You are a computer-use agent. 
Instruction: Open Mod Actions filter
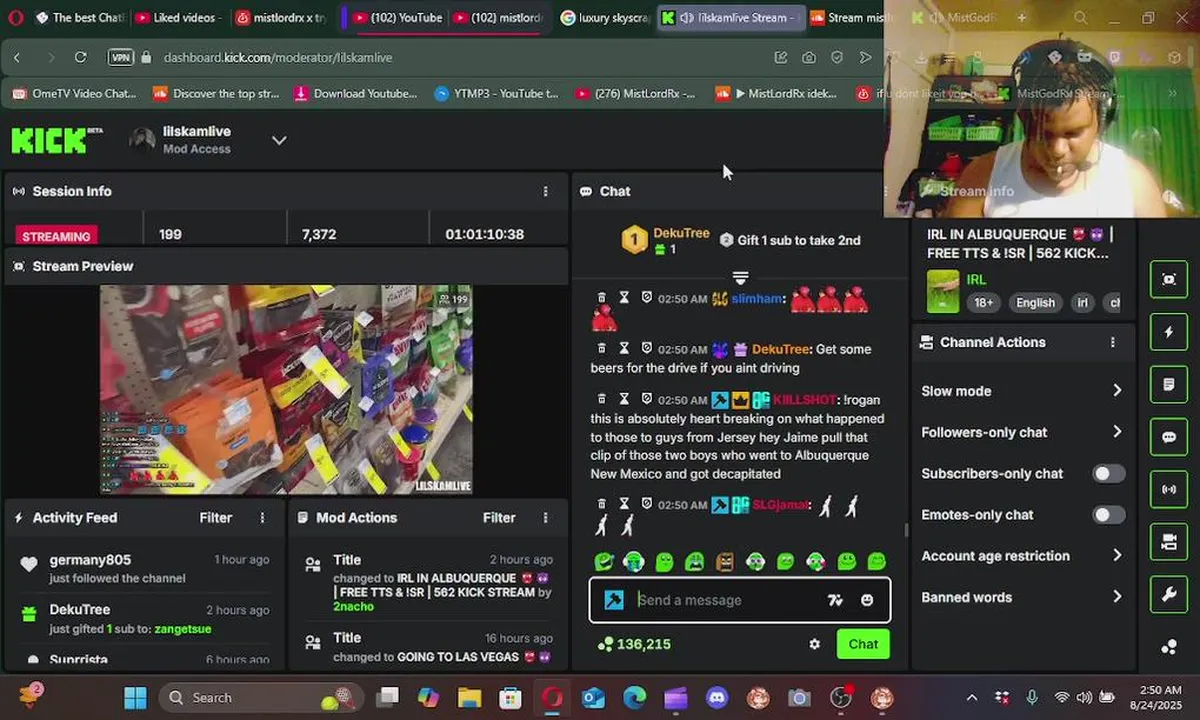point(499,518)
